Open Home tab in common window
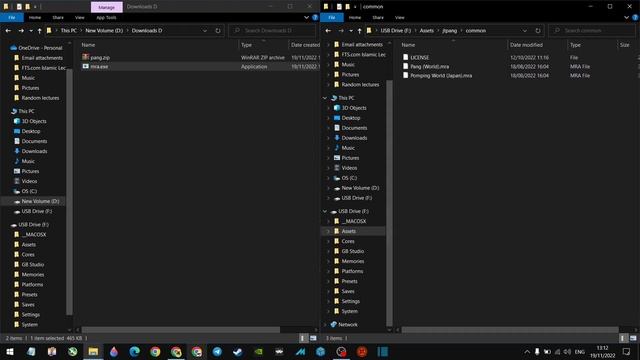The image size is (640, 360). 355,18
